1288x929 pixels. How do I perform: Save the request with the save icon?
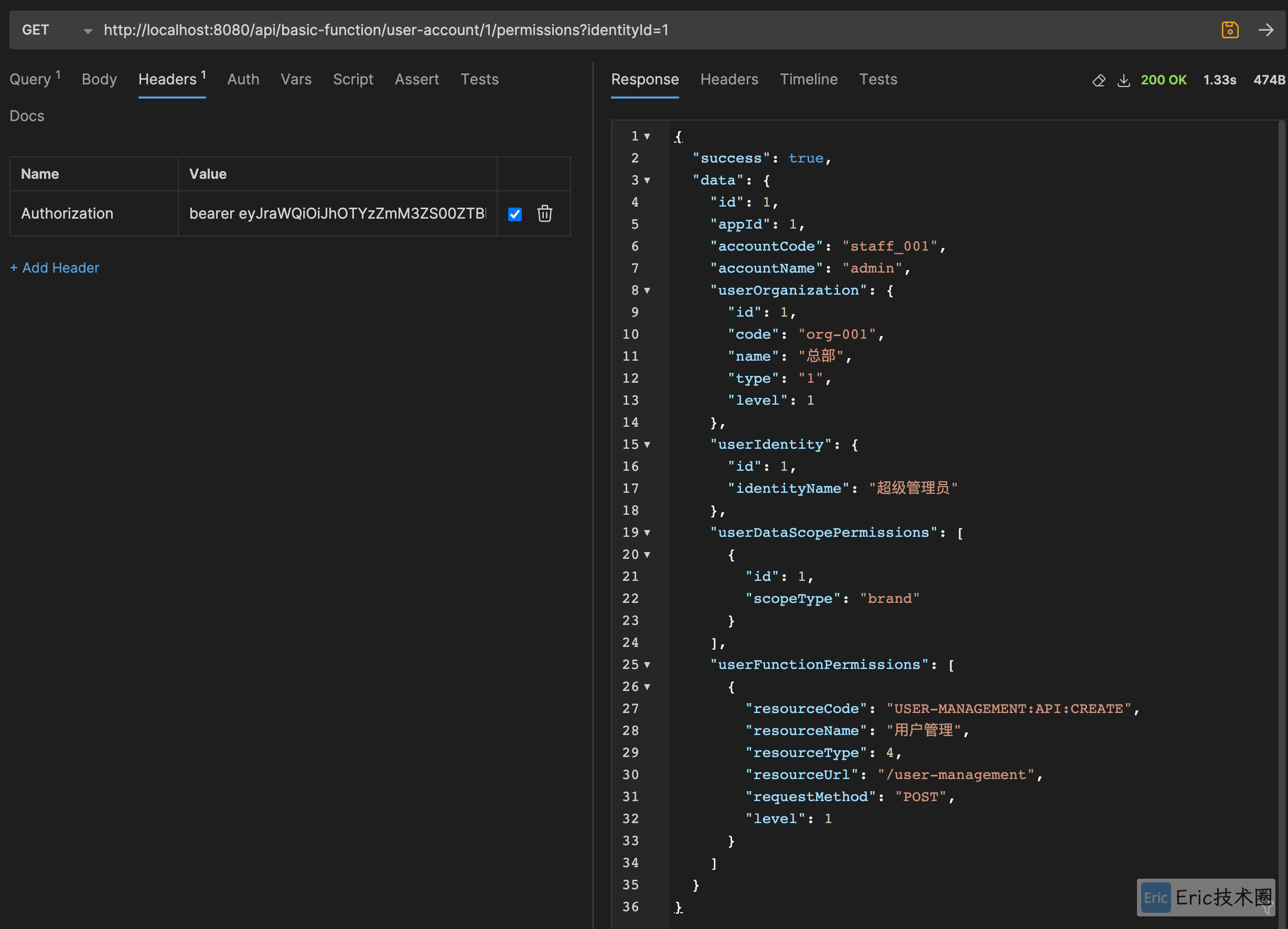coord(1229,29)
